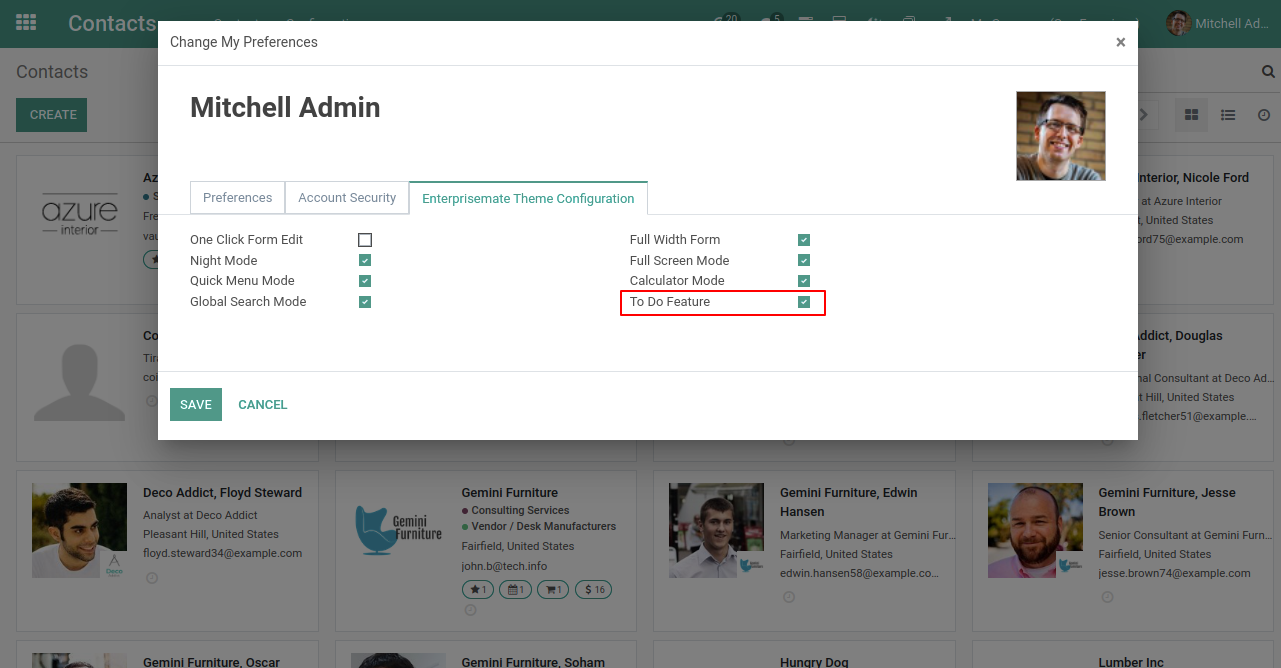This screenshot has height=668, width=1281.
Task: Switch to the Account Security tab
Action: tap(347, 198)
